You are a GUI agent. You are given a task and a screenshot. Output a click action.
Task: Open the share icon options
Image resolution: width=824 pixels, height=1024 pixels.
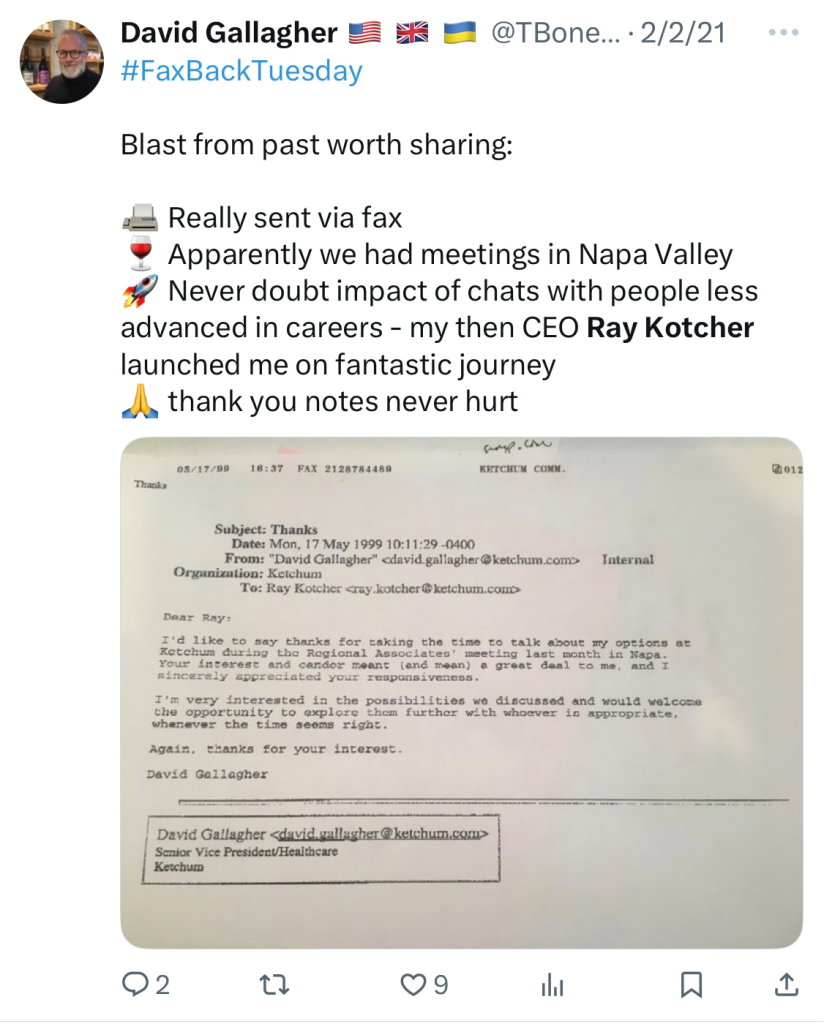787,985
